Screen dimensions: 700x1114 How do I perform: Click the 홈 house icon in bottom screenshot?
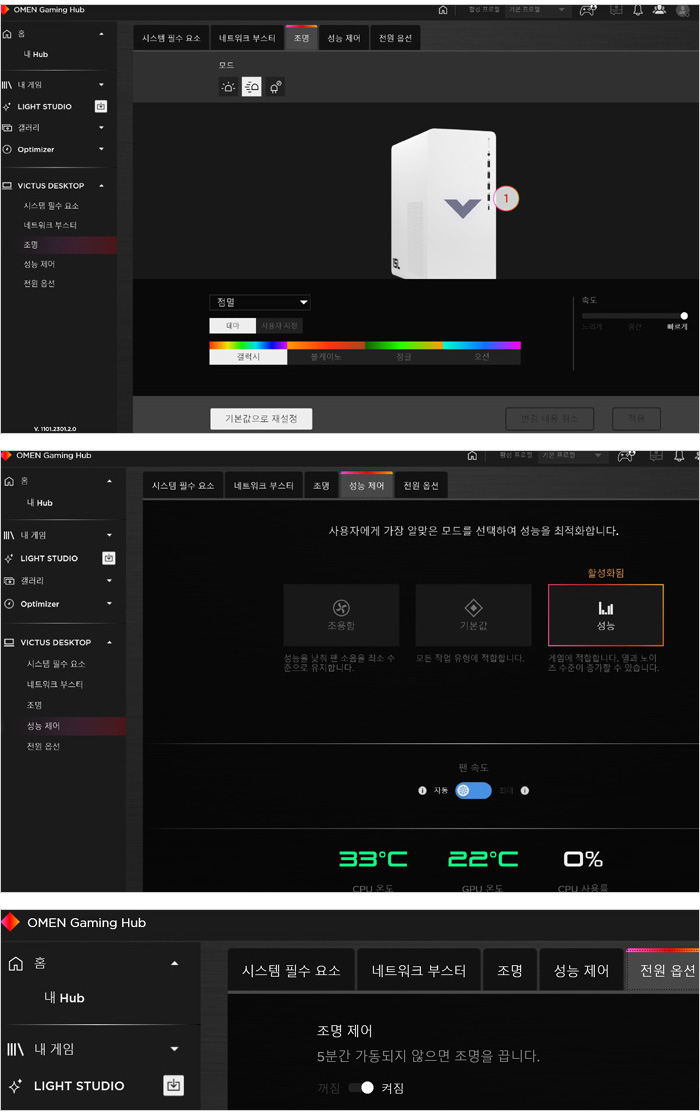pyautogui.click(x=16, y=963)
